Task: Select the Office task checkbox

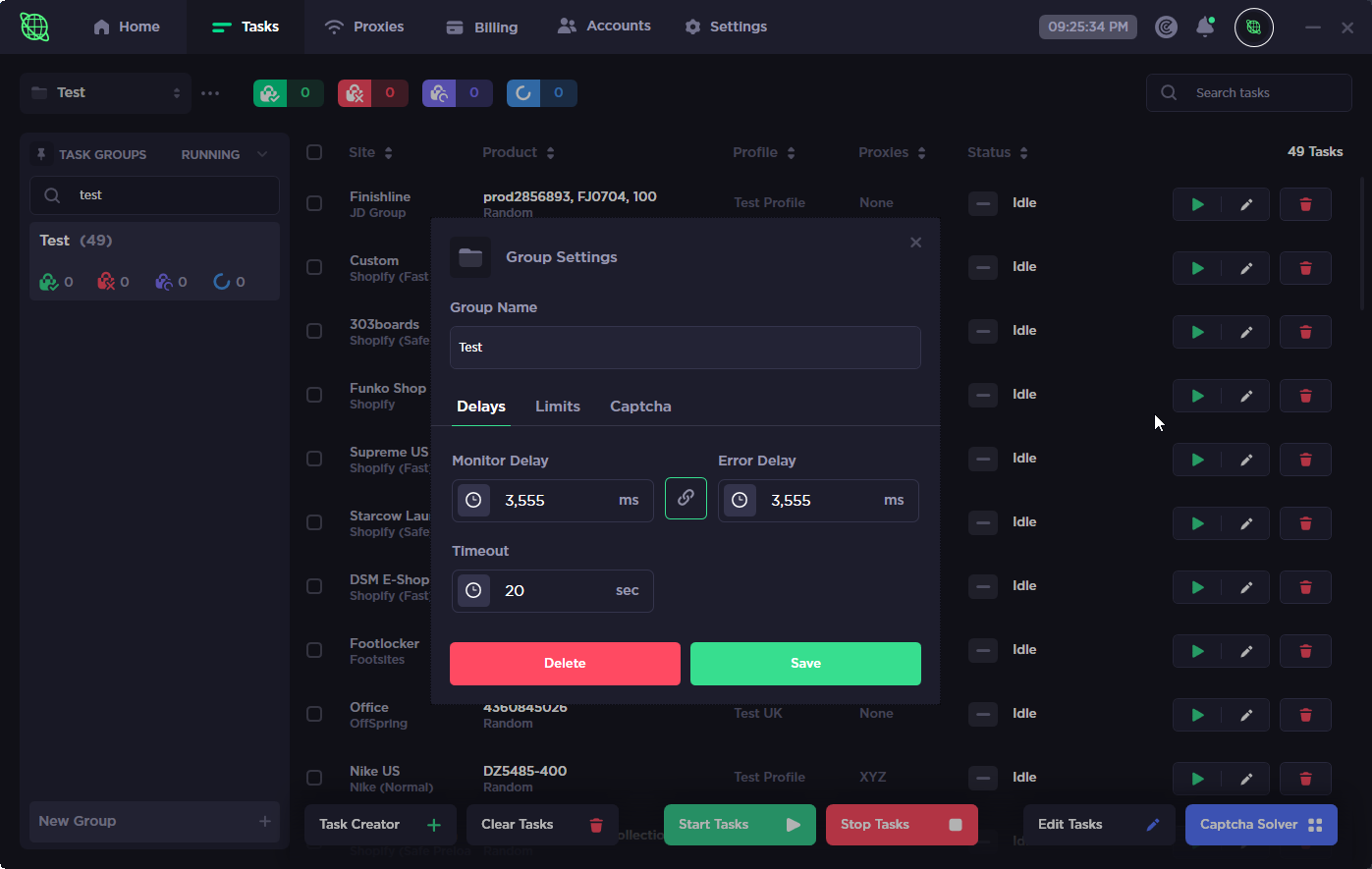Action: [x=314, y=714]
